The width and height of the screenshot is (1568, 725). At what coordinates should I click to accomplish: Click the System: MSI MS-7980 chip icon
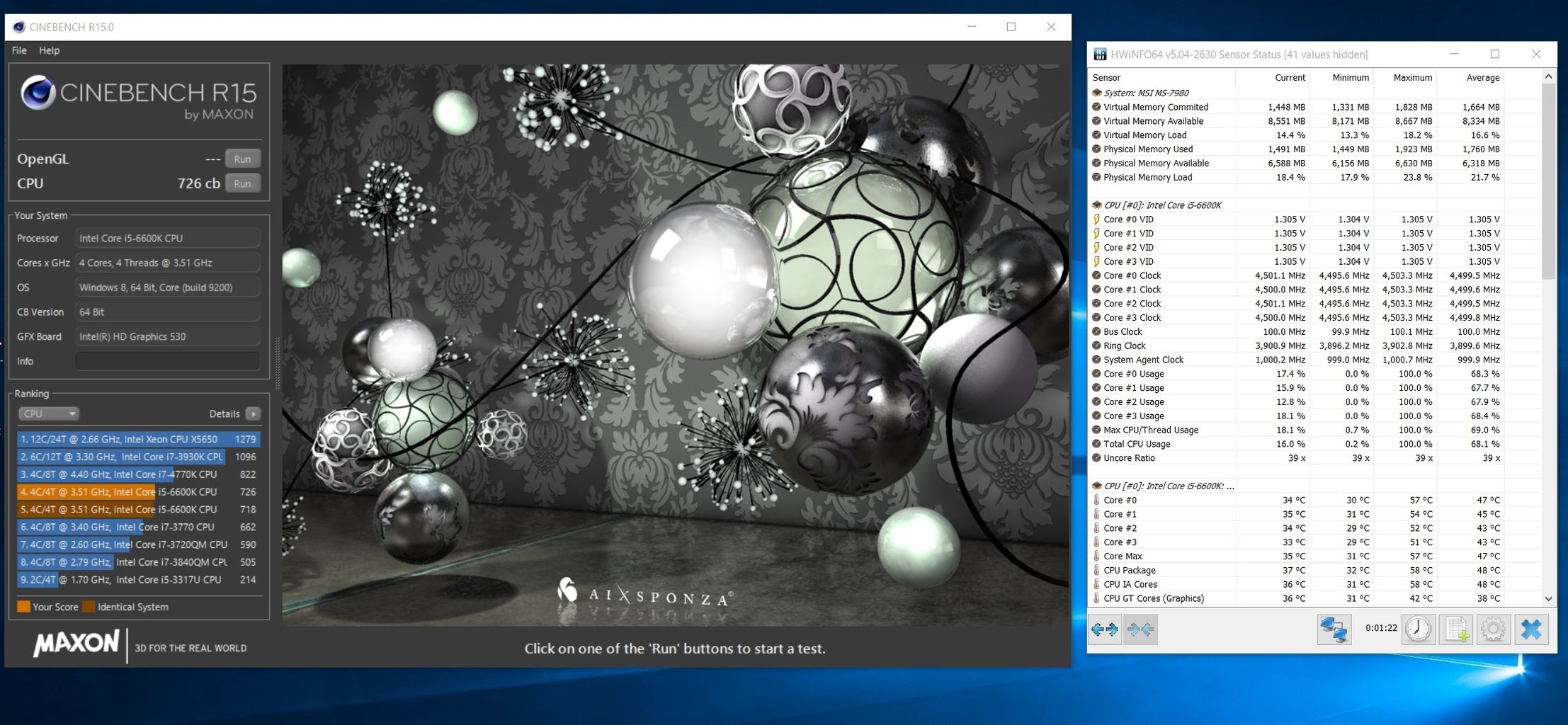tap(1097, 93)
